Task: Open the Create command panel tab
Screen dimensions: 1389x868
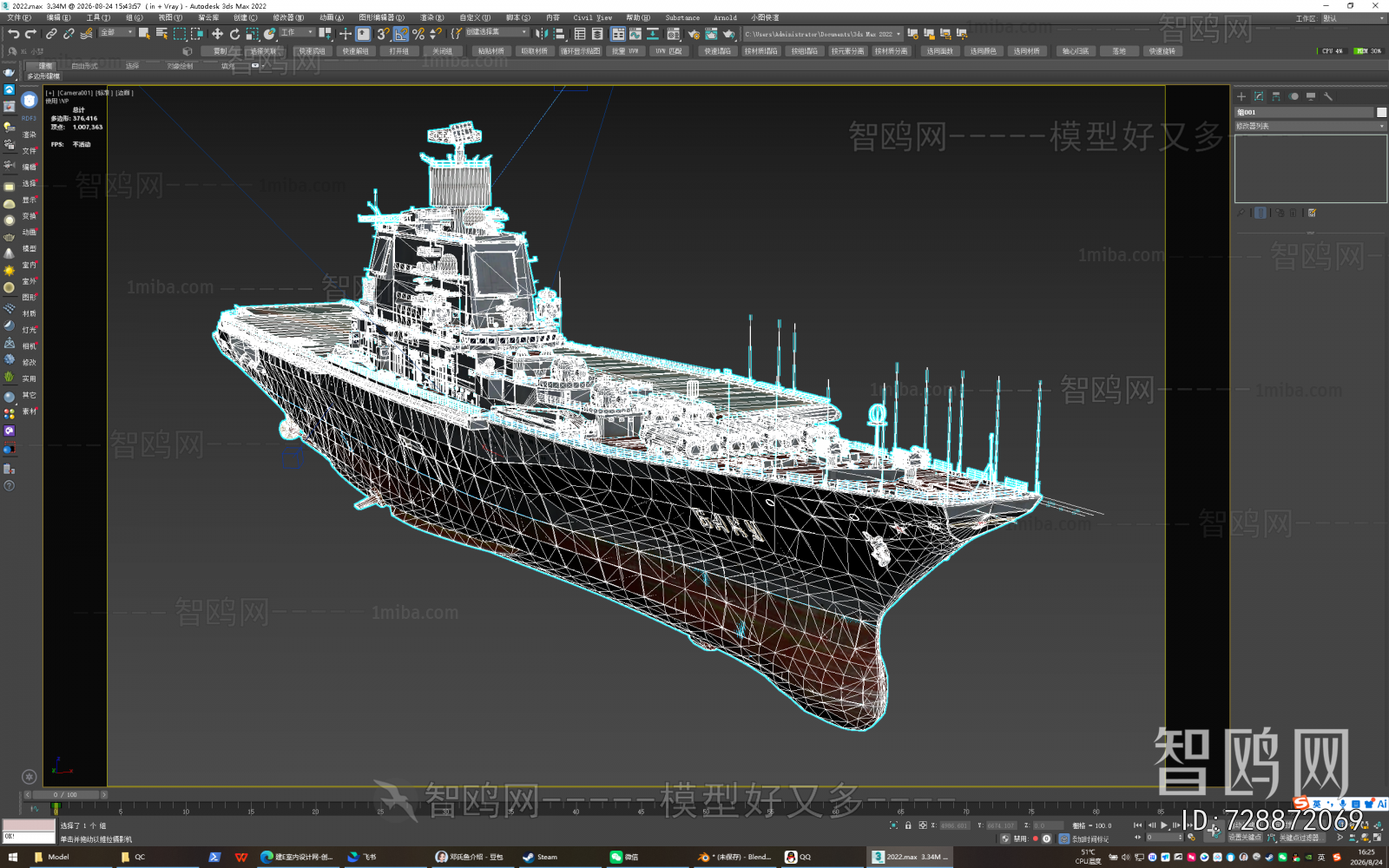Action: (x=1241, y=96)
